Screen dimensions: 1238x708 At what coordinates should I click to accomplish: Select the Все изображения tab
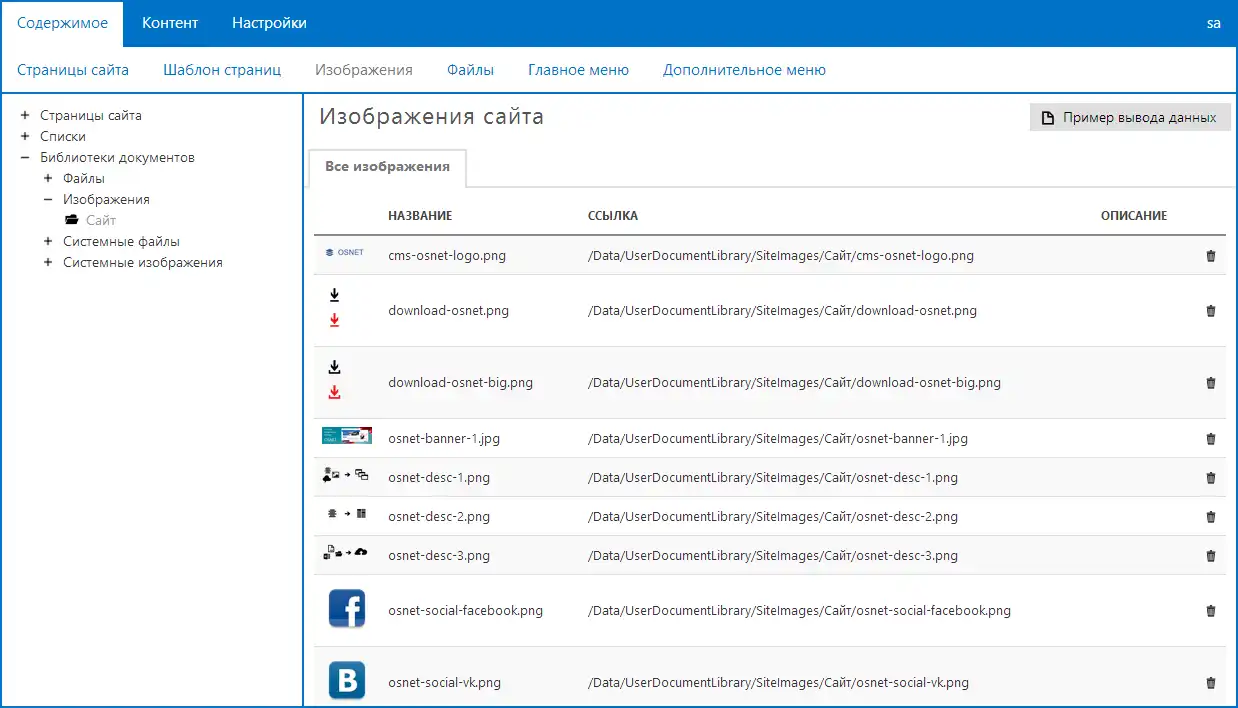click(x=387, y=167)
